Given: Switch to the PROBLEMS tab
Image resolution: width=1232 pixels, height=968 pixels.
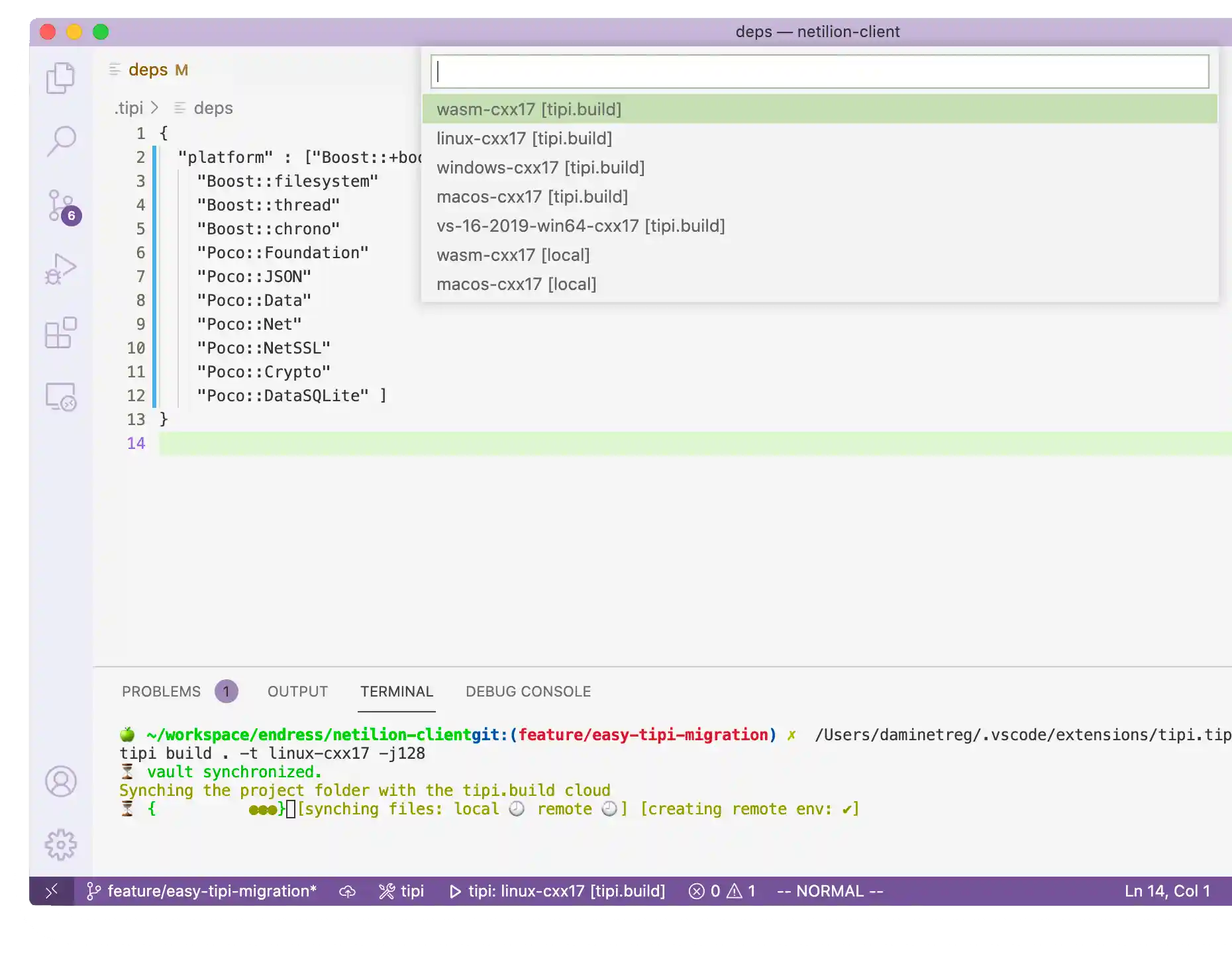Looking at the screenshot, I should pyautogui.click(x=161, y=691).
